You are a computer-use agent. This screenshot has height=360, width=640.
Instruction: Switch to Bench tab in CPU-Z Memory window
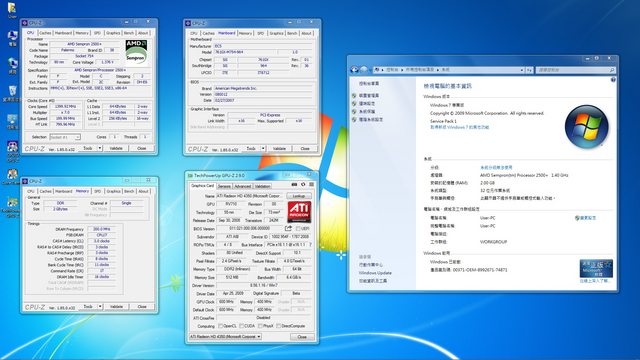coord(129,191)
